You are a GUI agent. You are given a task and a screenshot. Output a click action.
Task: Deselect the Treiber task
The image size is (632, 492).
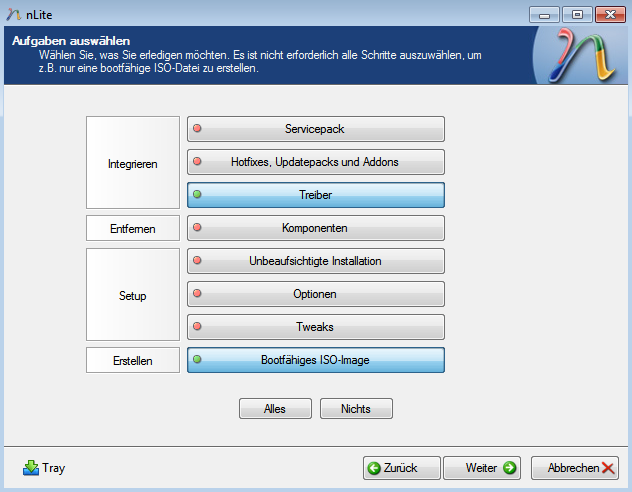[315, 195]
